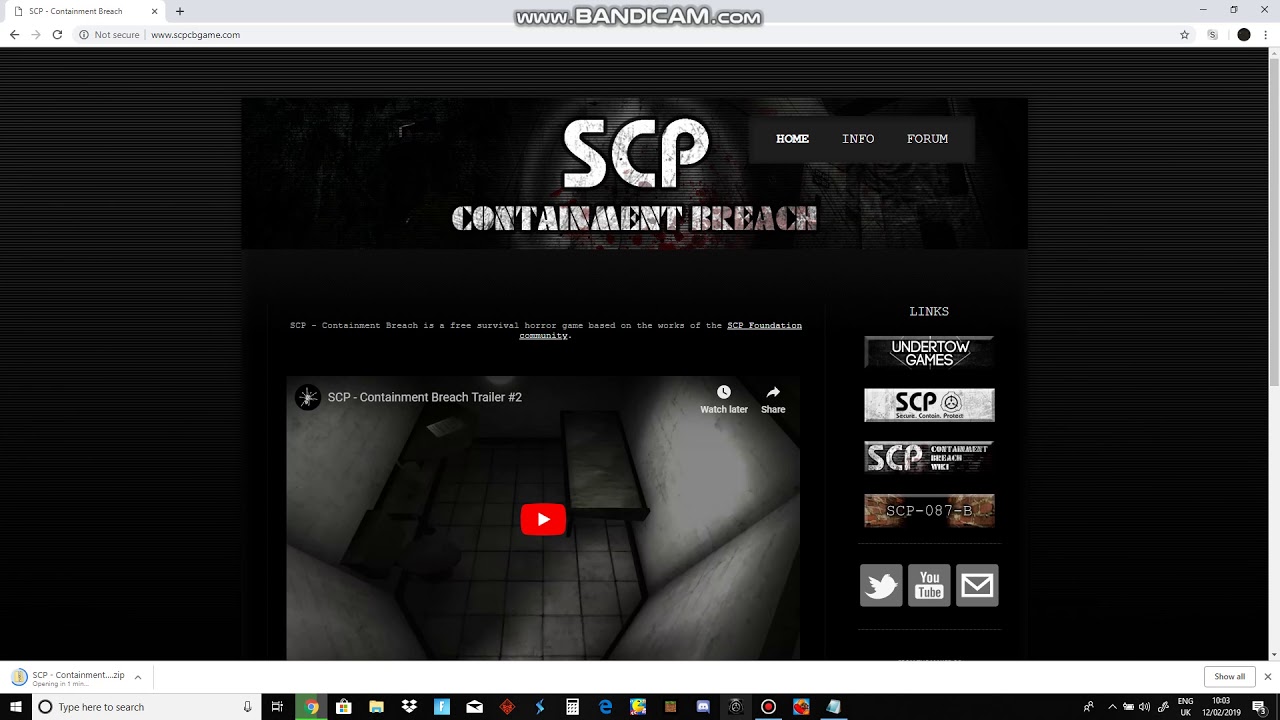Open File Explorer from the taskbar

(x=377, y=707)
